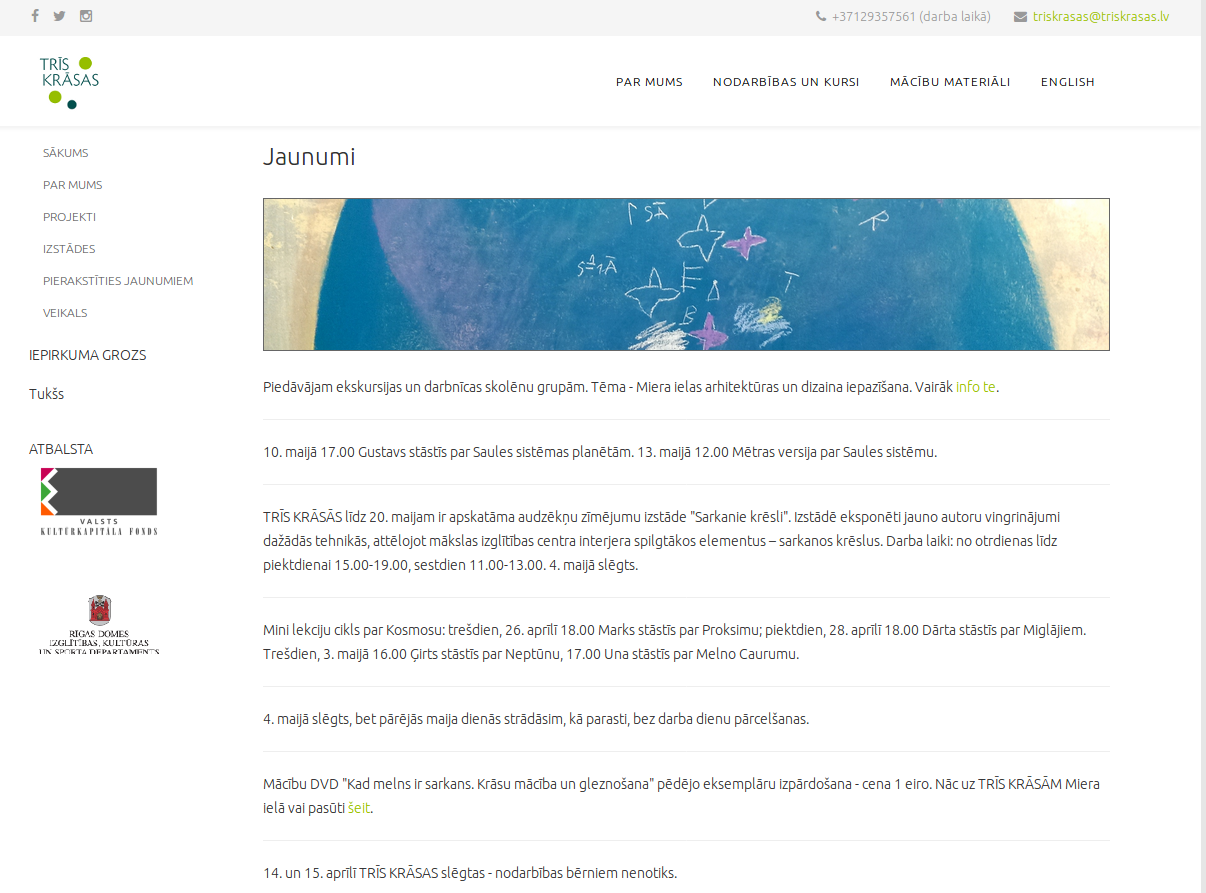Click 'Piedāvājam ekskursijas un darbnīcas' text

[631, 387]
